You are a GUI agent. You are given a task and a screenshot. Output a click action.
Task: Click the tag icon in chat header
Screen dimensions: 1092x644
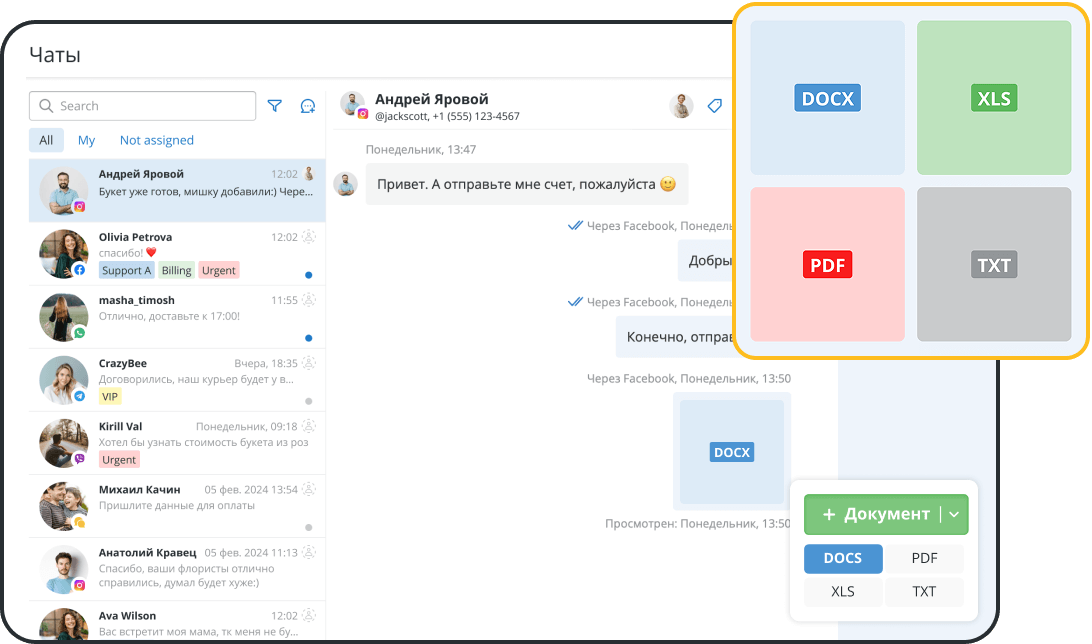(714, 106)
